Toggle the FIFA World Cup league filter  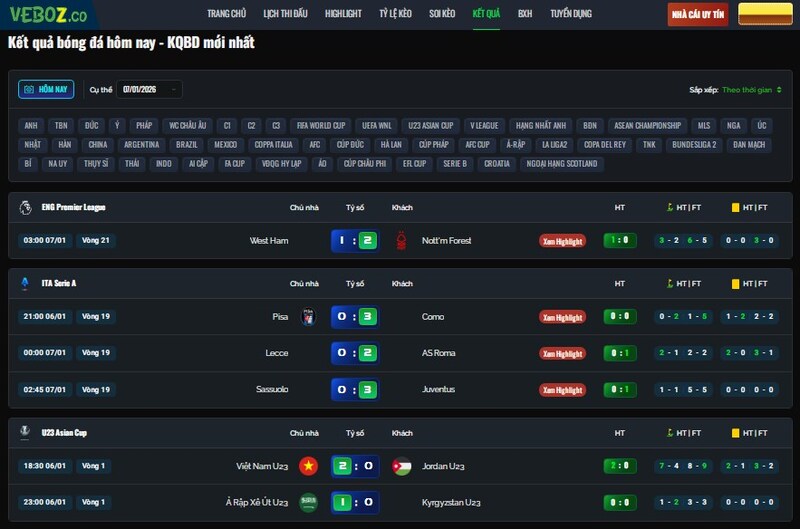click(320, 126)
